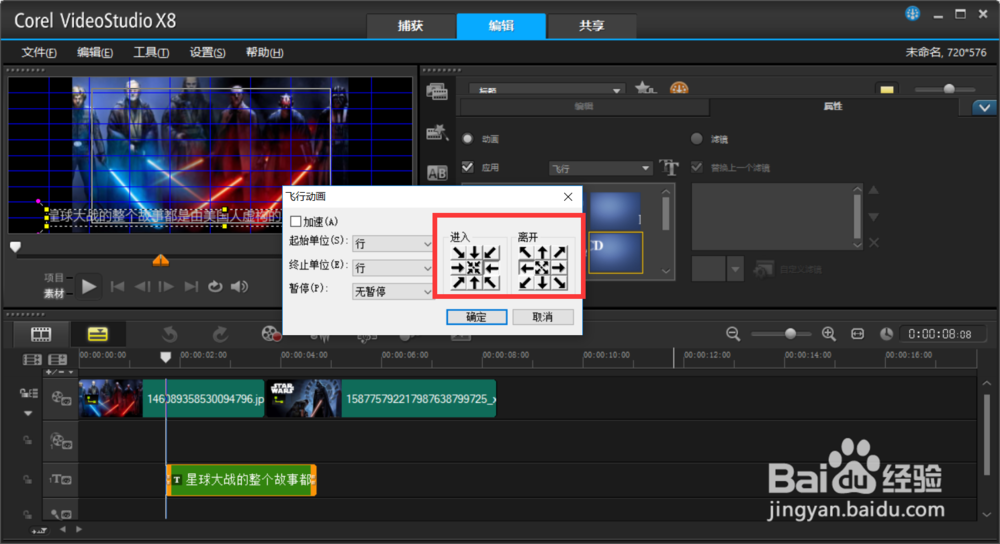Click the project duration clock icon

click(886, 334)
